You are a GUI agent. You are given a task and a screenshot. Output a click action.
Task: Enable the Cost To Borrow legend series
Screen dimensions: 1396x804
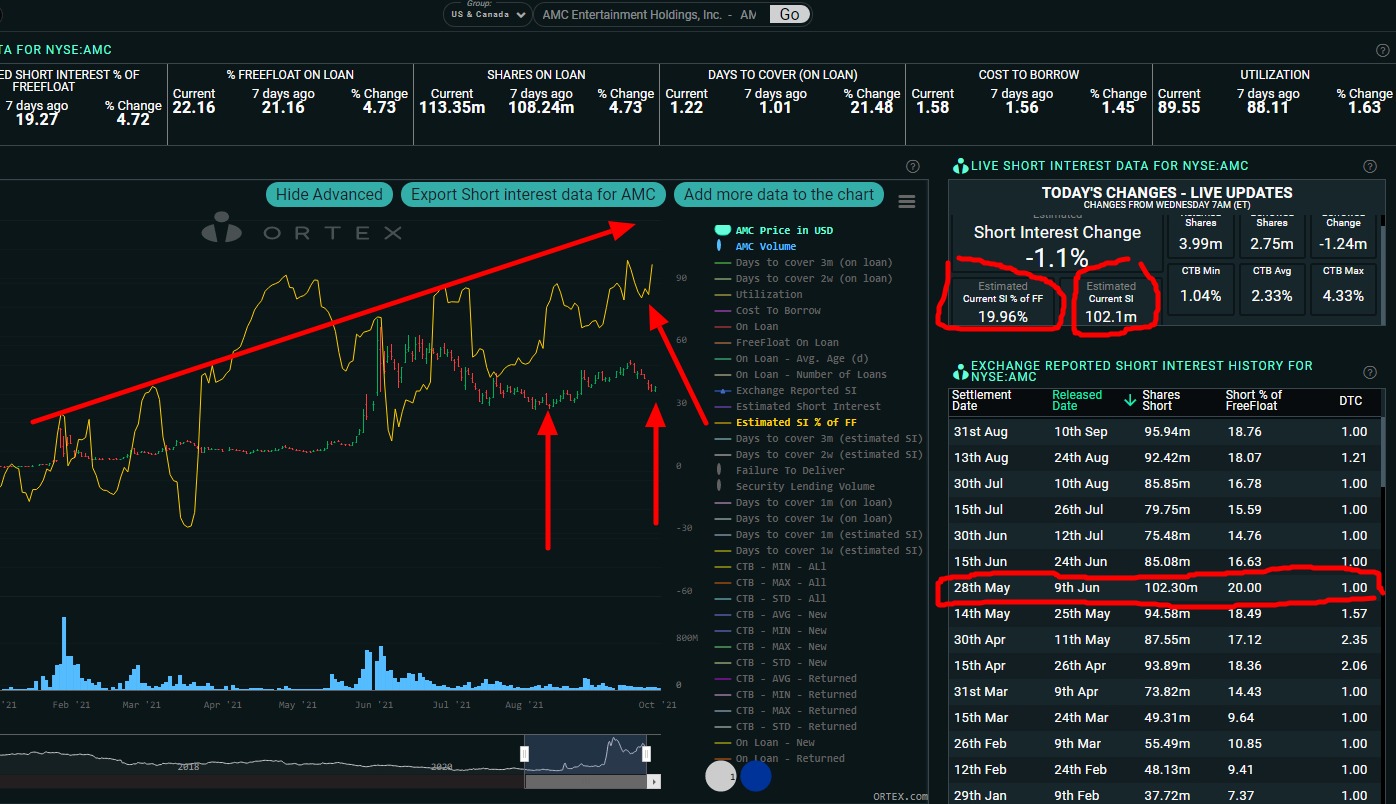[768, 310]
